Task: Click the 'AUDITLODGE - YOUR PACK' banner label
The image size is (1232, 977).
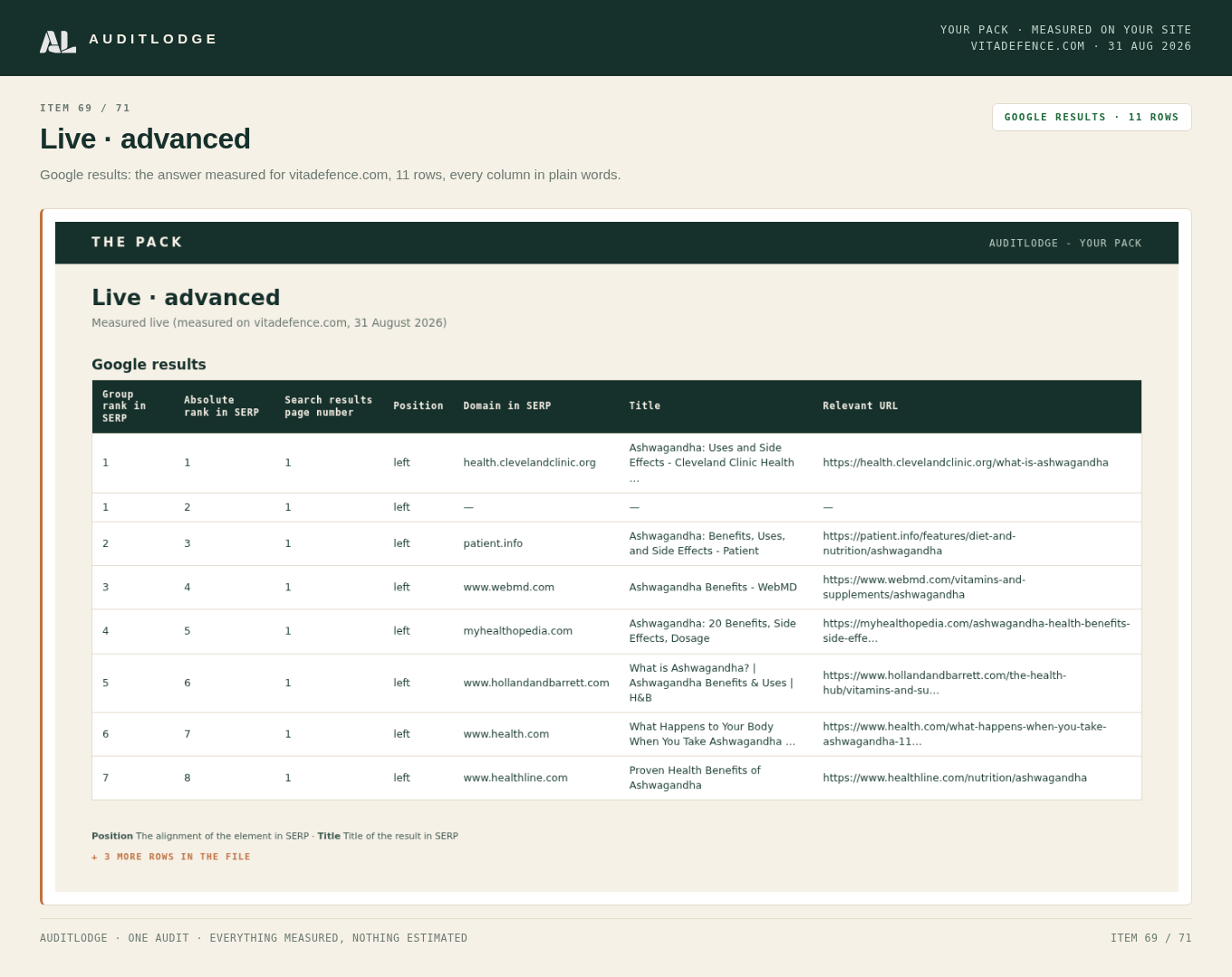Action: 1065,243
